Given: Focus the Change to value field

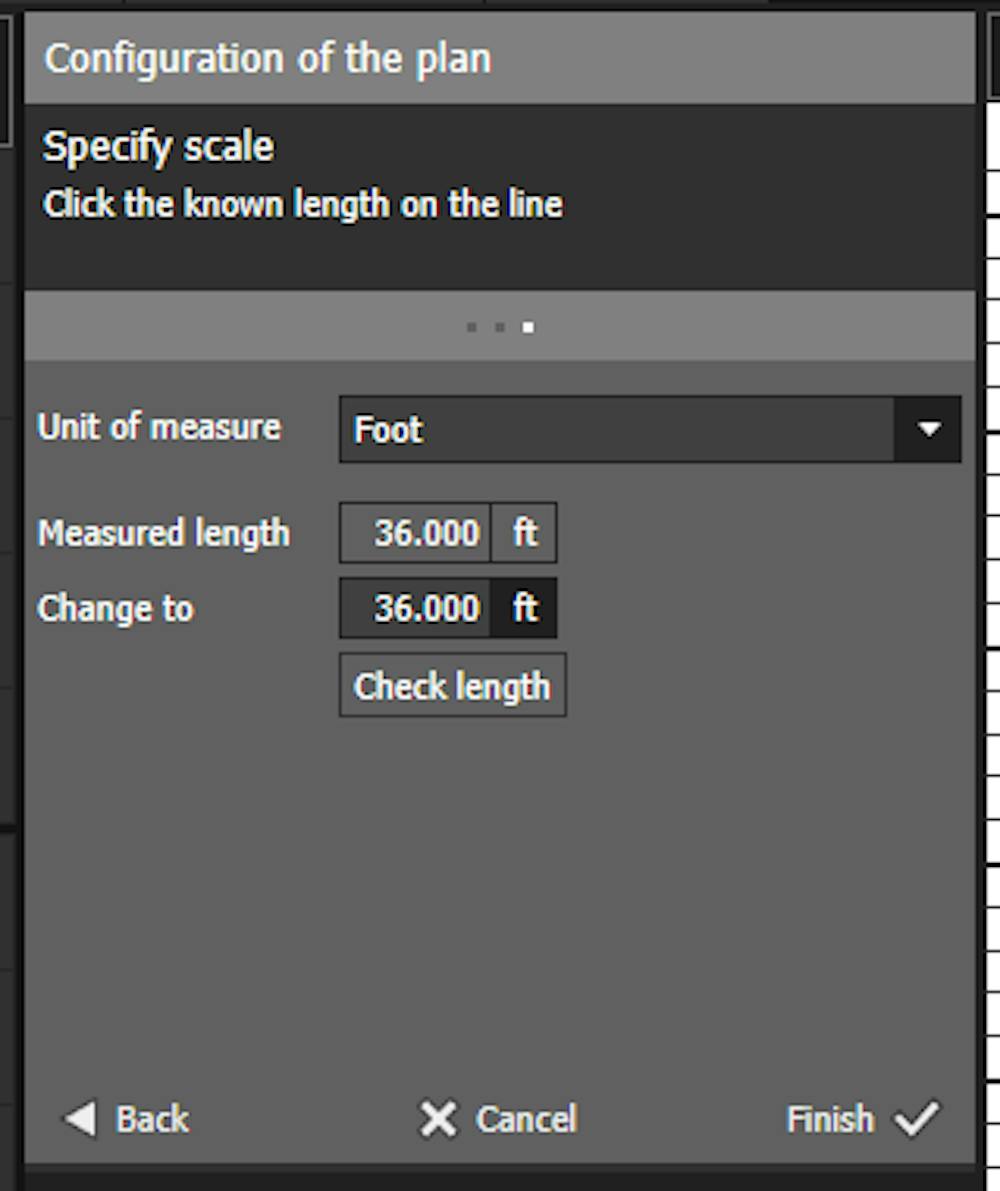Looking at the screenshot, I should click(x=416, y=608).
